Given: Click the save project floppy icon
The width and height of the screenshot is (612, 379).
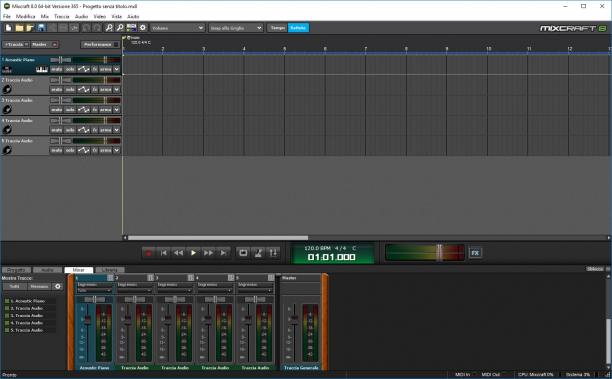Looking at the screenshot, I should point(41,28).
